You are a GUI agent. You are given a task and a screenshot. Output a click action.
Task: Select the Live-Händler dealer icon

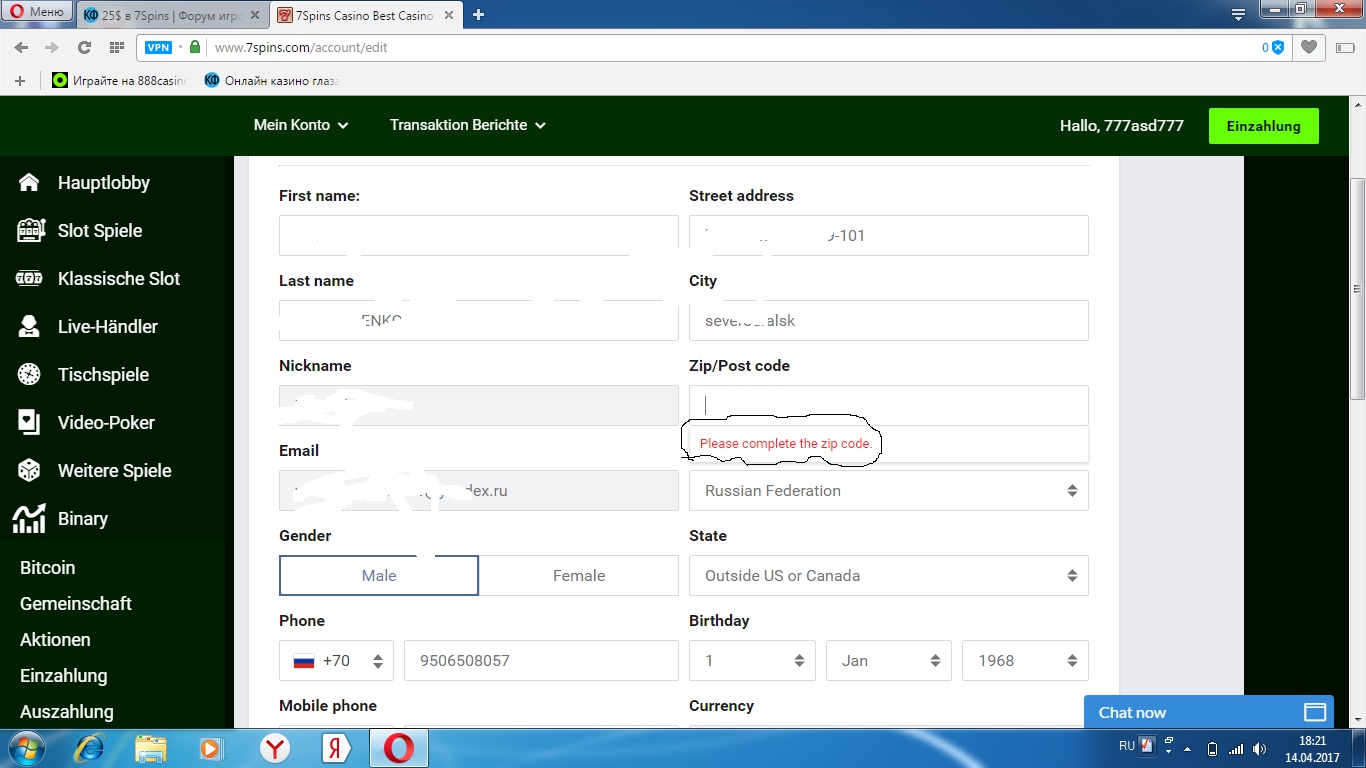coord(29,327)
